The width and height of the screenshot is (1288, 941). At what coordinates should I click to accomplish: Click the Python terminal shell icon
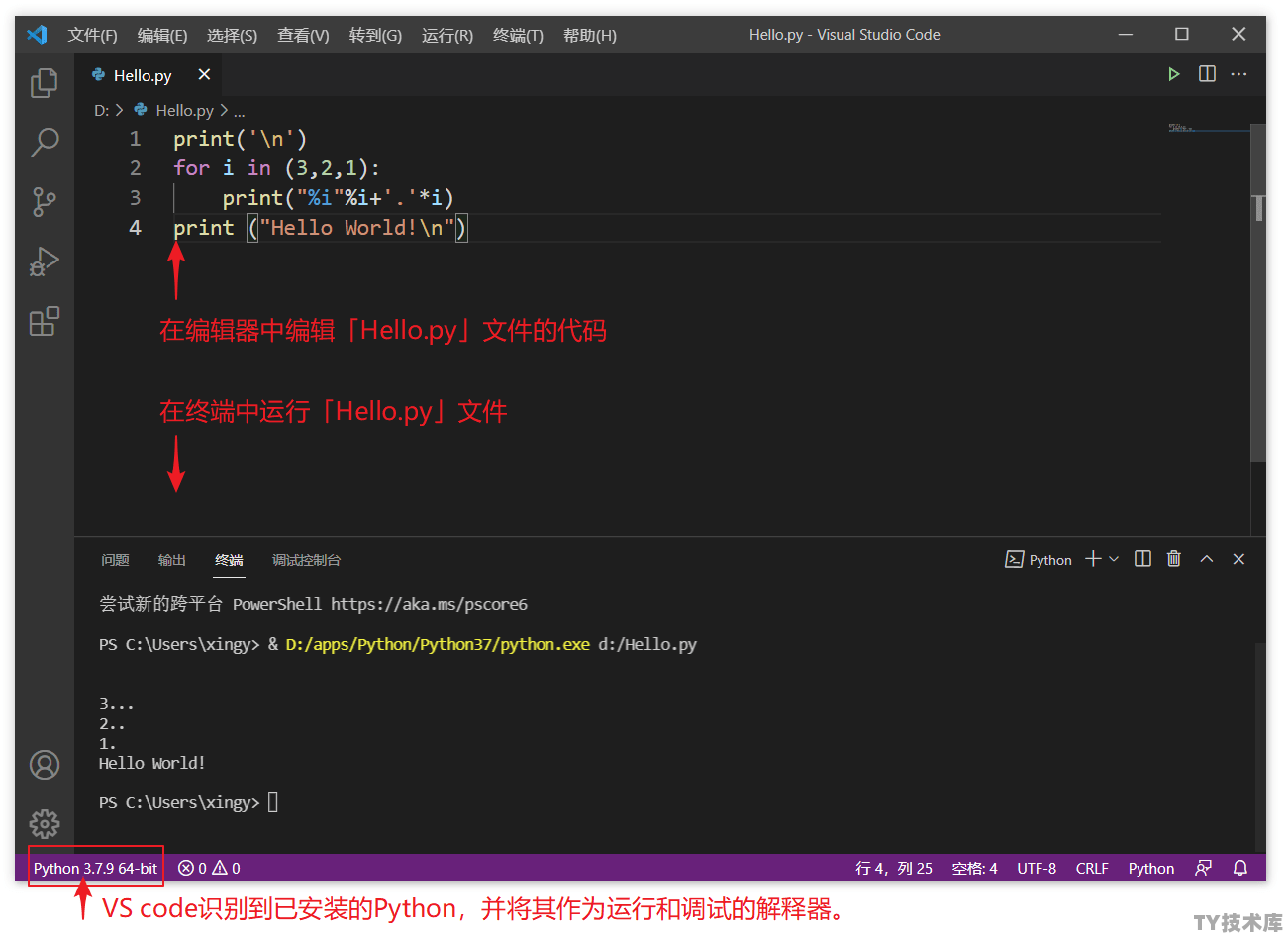click(x=1014, y=559)
